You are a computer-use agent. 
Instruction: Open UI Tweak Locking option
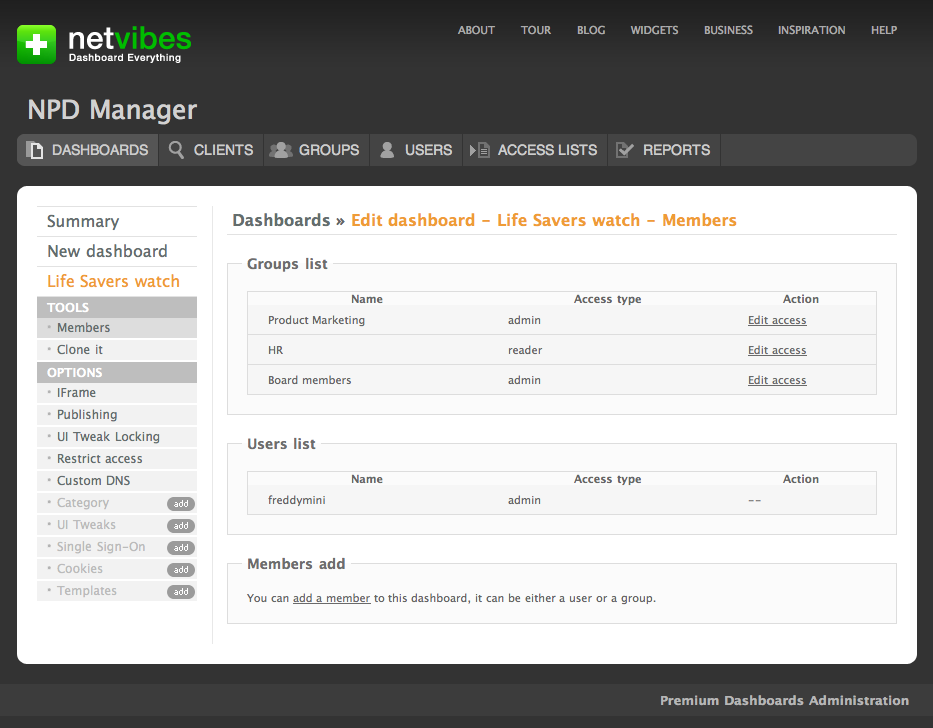[x=117, y=436]
